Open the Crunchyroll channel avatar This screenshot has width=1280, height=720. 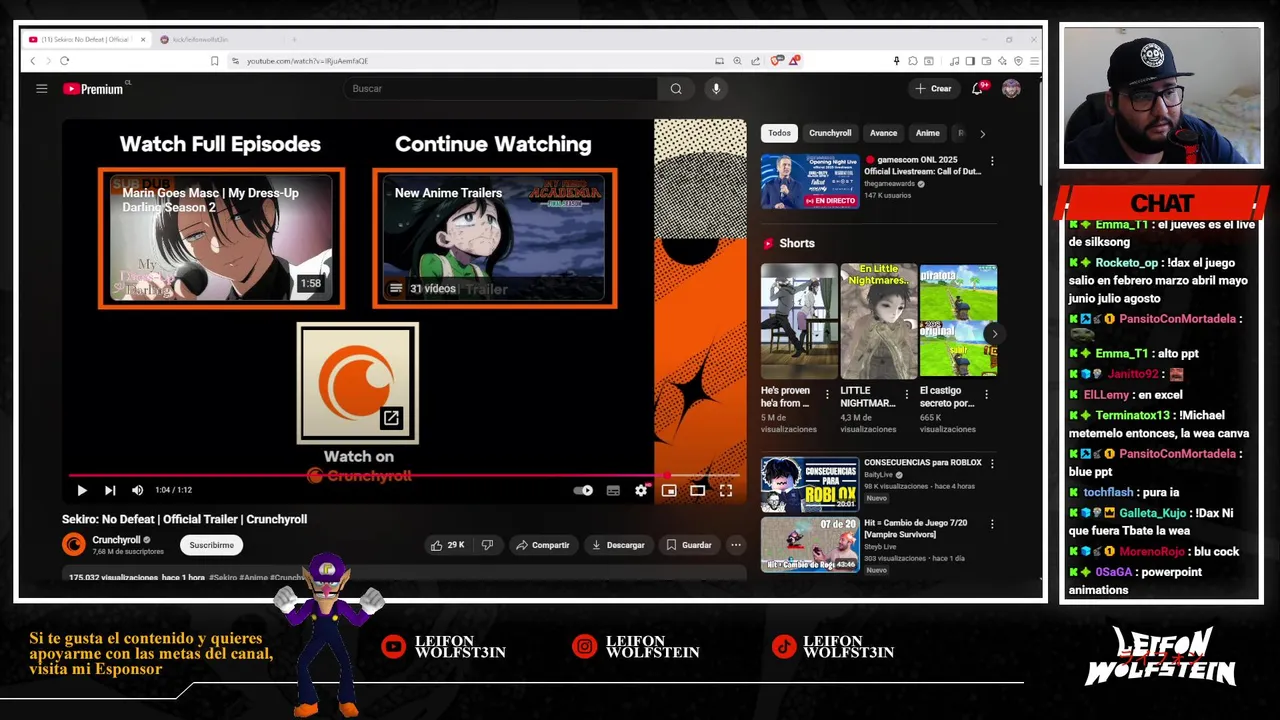coord(74,544)
